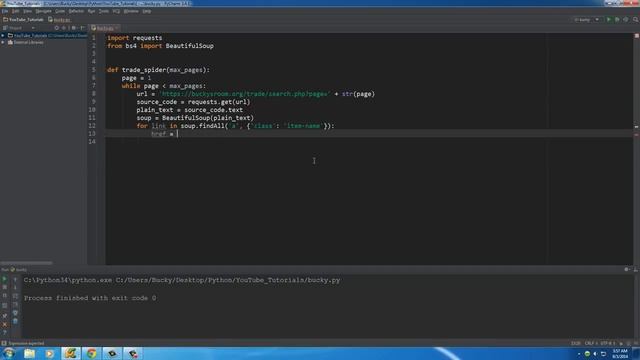Screen dimensions: 640x360
Task: Click the line number 14 in gutter
Action: tap(92, 142)
